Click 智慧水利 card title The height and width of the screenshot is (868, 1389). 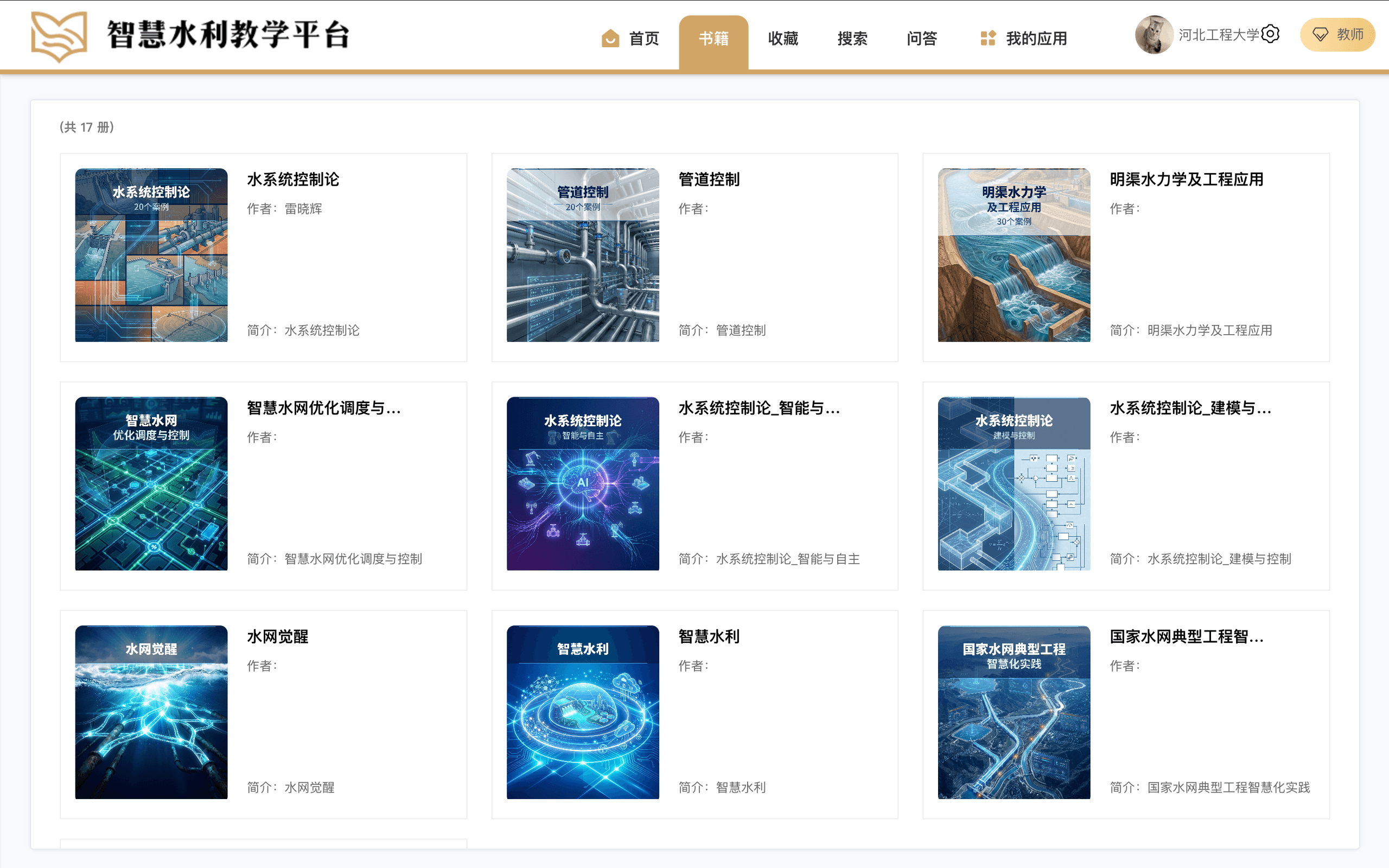709,636
